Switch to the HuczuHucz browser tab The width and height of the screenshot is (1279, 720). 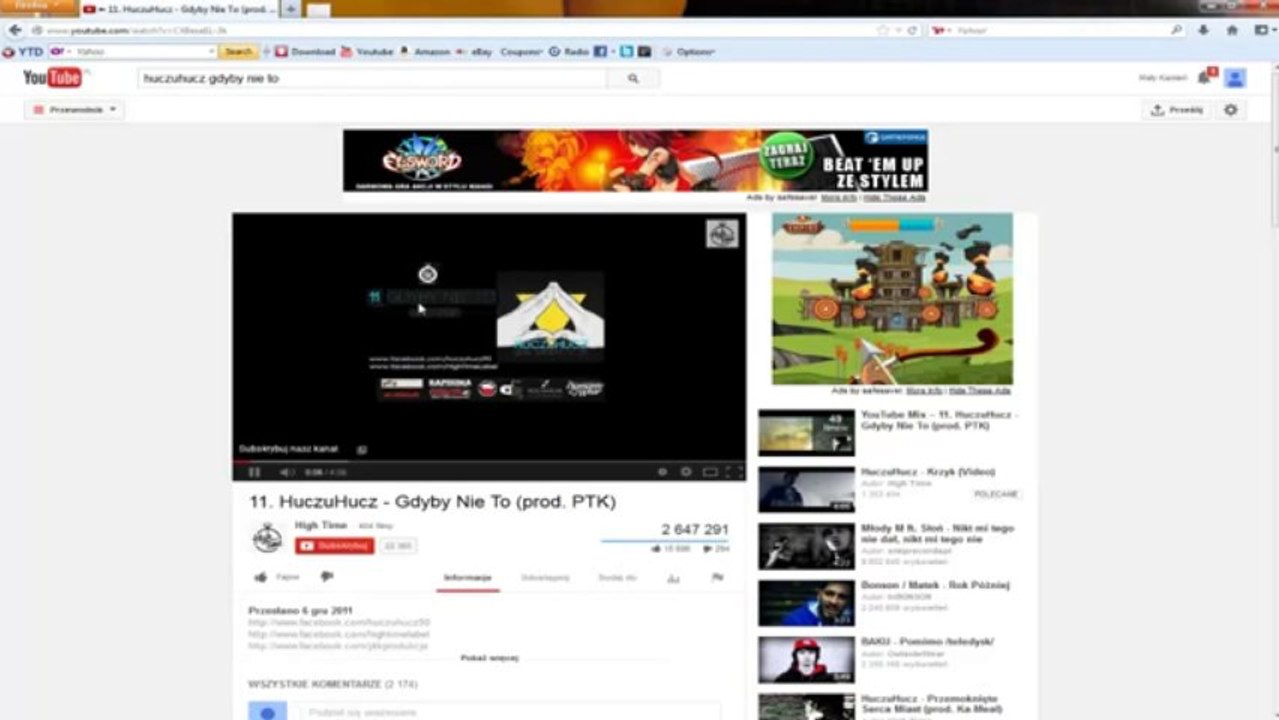coord(178,9)
